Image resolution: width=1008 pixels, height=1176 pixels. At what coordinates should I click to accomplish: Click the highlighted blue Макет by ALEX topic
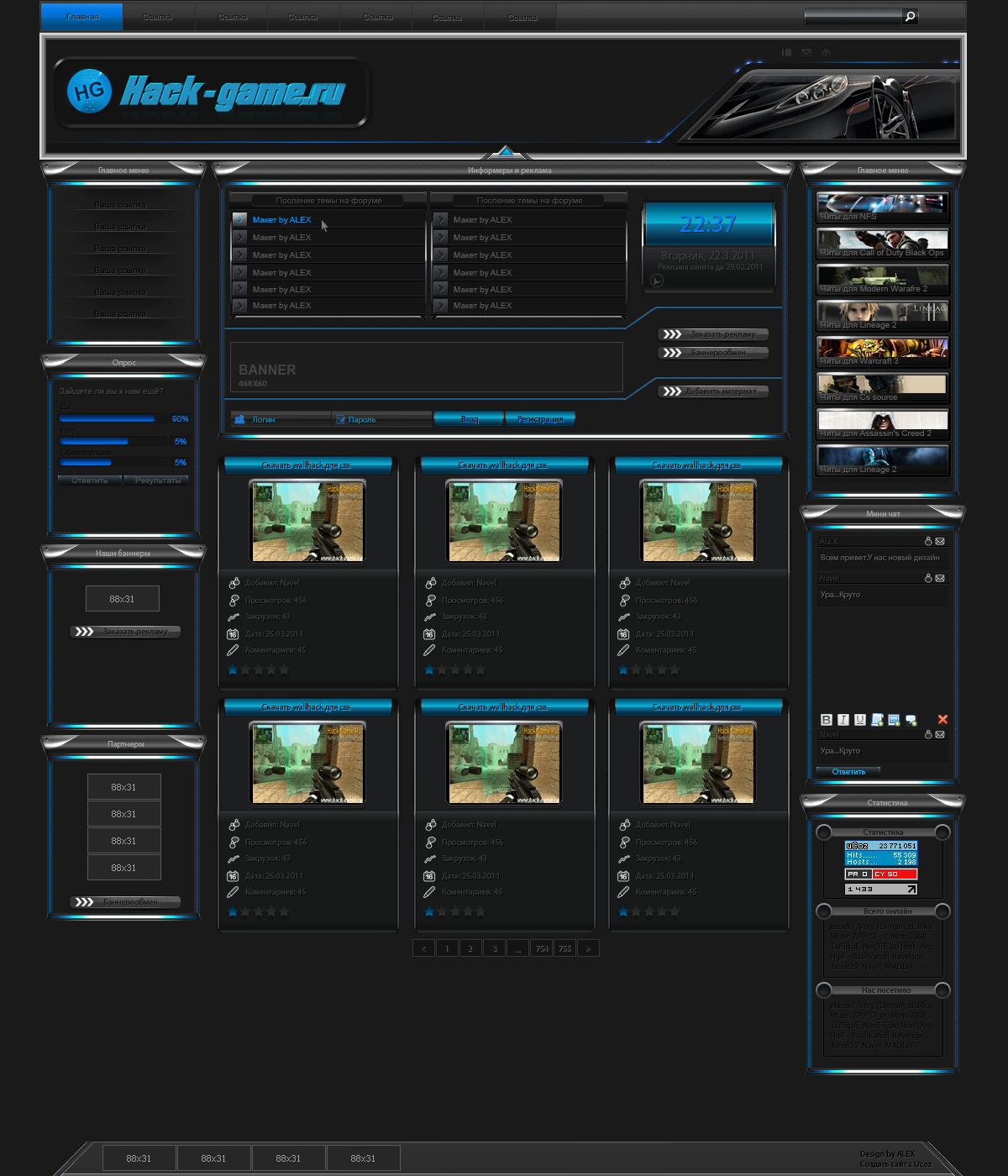[x=281, y=219]
